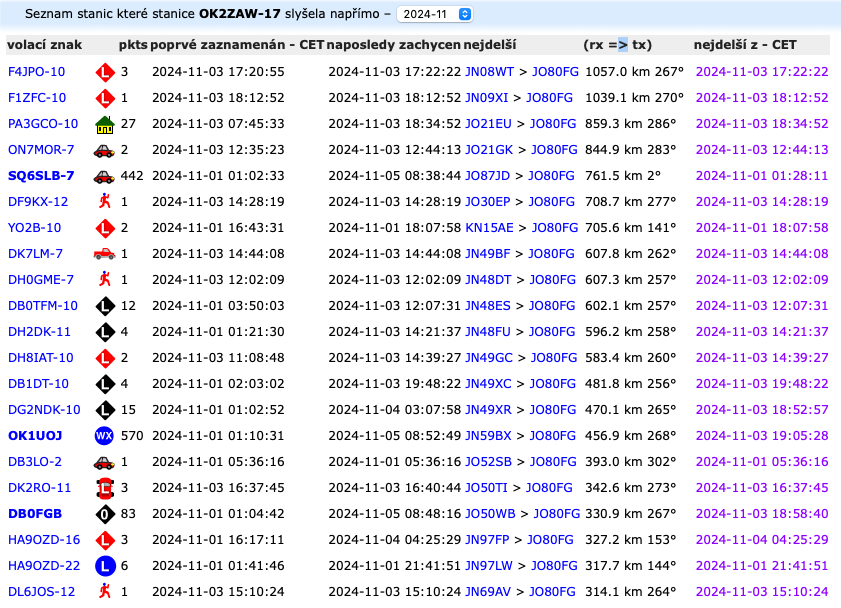841x608 pixels.
Task: Click the runner icon beside DF9KX-12
Action: (104, 202)
